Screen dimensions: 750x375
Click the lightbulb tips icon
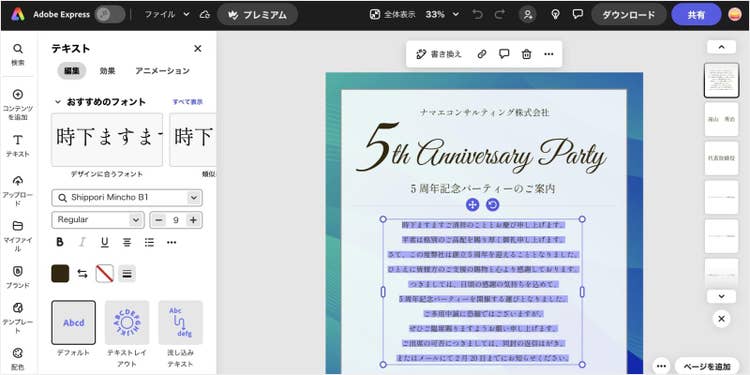[x=555, y=14]
